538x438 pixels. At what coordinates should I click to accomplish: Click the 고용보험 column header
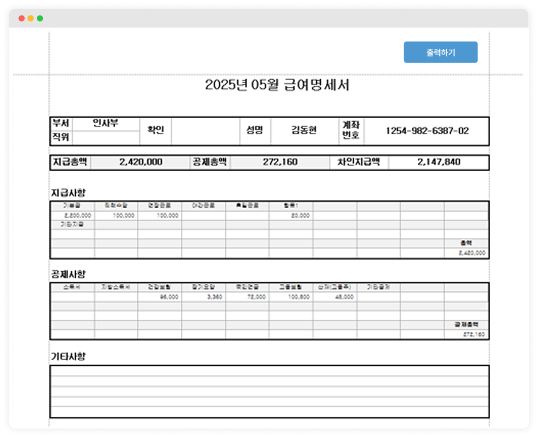pos(291,287)
